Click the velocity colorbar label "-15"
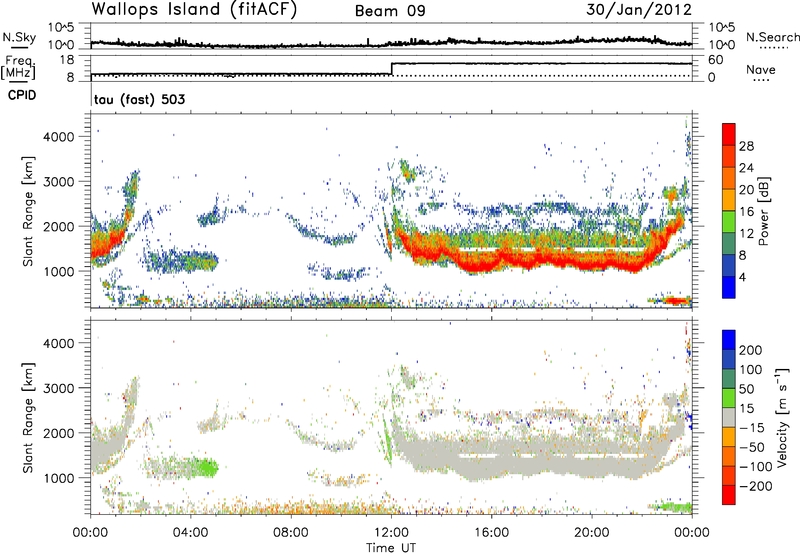 [752, 428]
